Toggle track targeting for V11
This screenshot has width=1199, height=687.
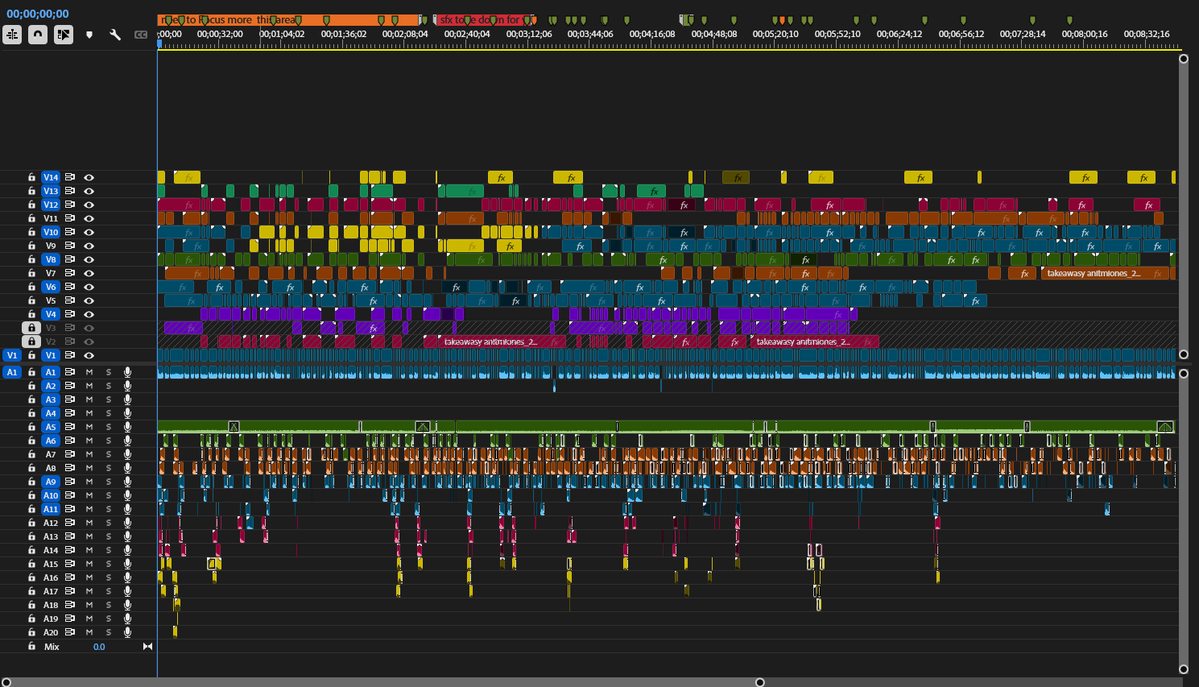[50, 219]
